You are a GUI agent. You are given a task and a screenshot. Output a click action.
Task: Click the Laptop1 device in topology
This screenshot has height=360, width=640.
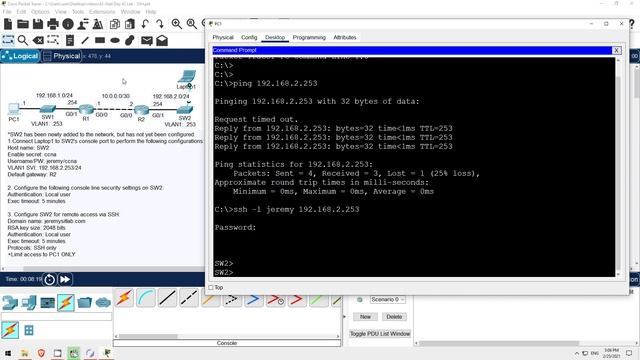187,77
